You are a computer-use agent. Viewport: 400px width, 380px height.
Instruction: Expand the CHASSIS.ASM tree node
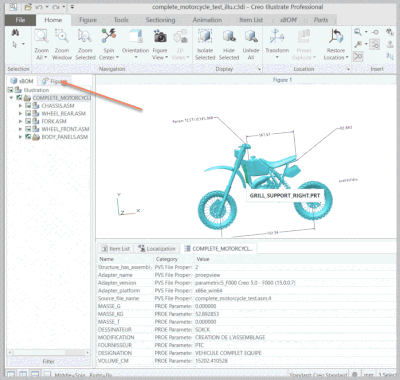tap(21, 106)
